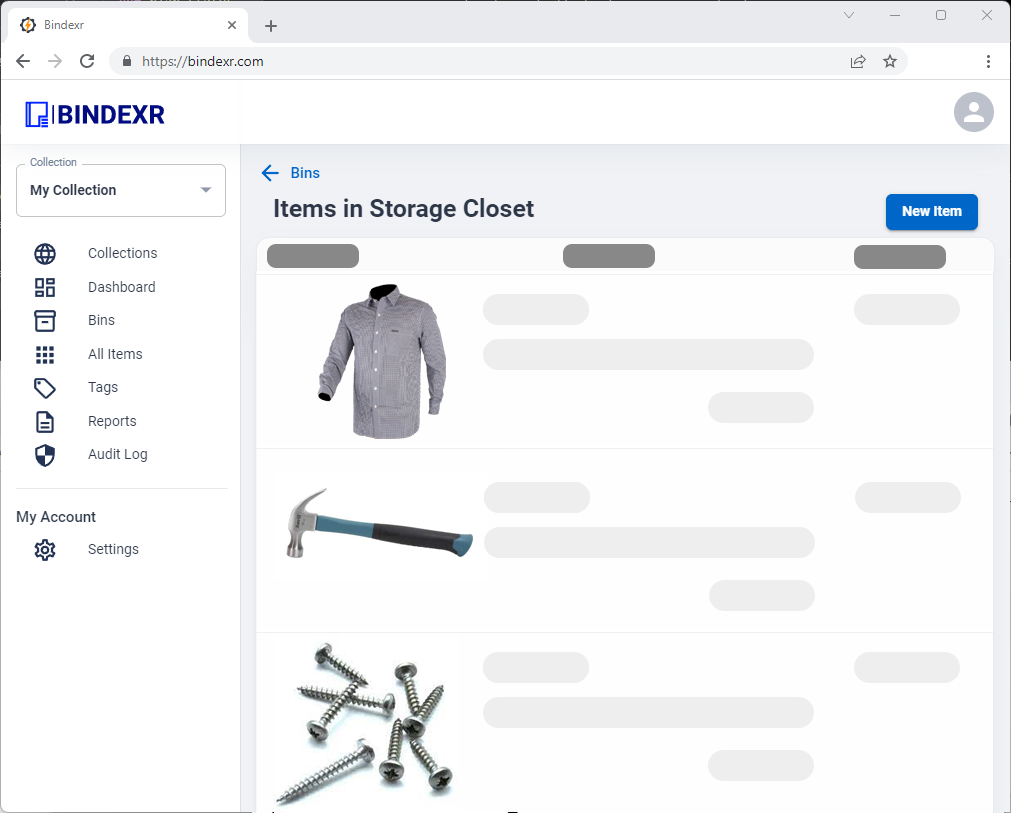Open tab search chevron in title bar

point(849,15)
